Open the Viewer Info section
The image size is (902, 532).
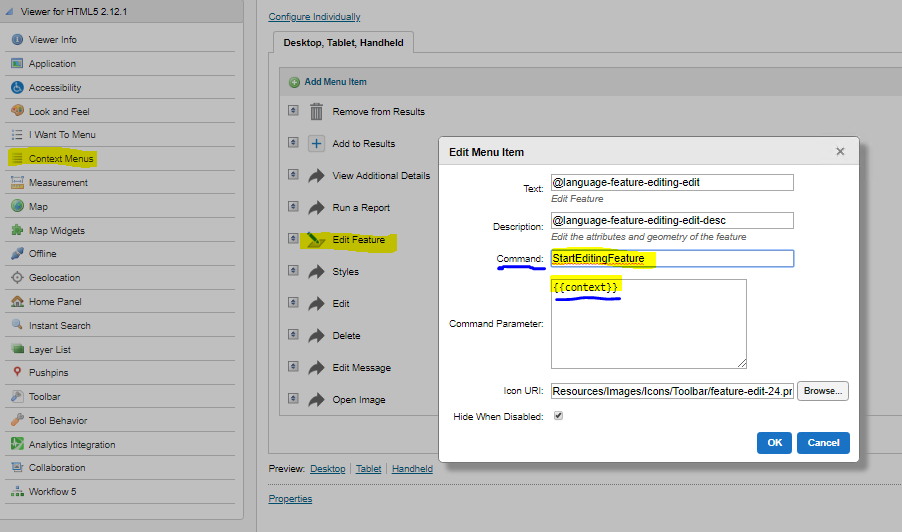52,40
